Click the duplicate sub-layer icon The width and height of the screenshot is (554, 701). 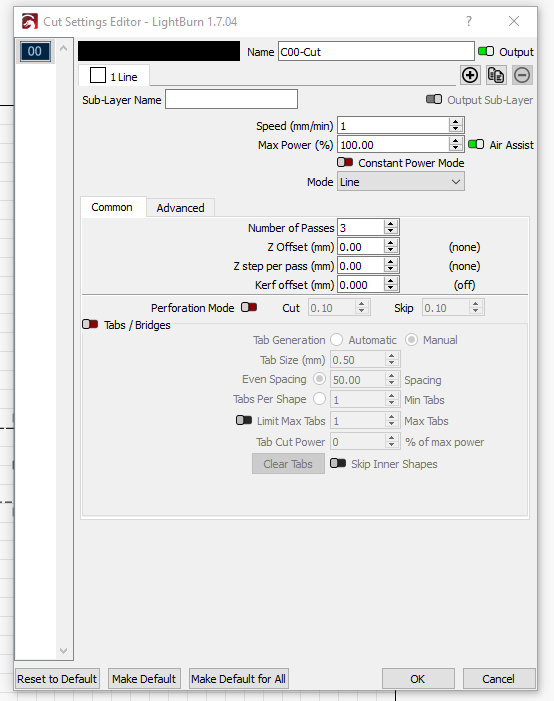pos(496,75)
